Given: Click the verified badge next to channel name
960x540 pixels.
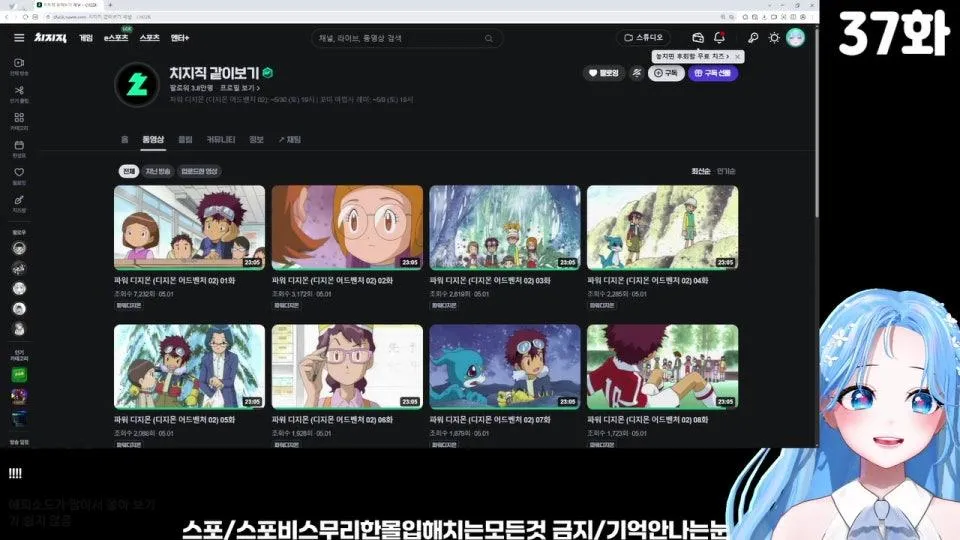Looking at the screenshot, I should pos(268,73).
